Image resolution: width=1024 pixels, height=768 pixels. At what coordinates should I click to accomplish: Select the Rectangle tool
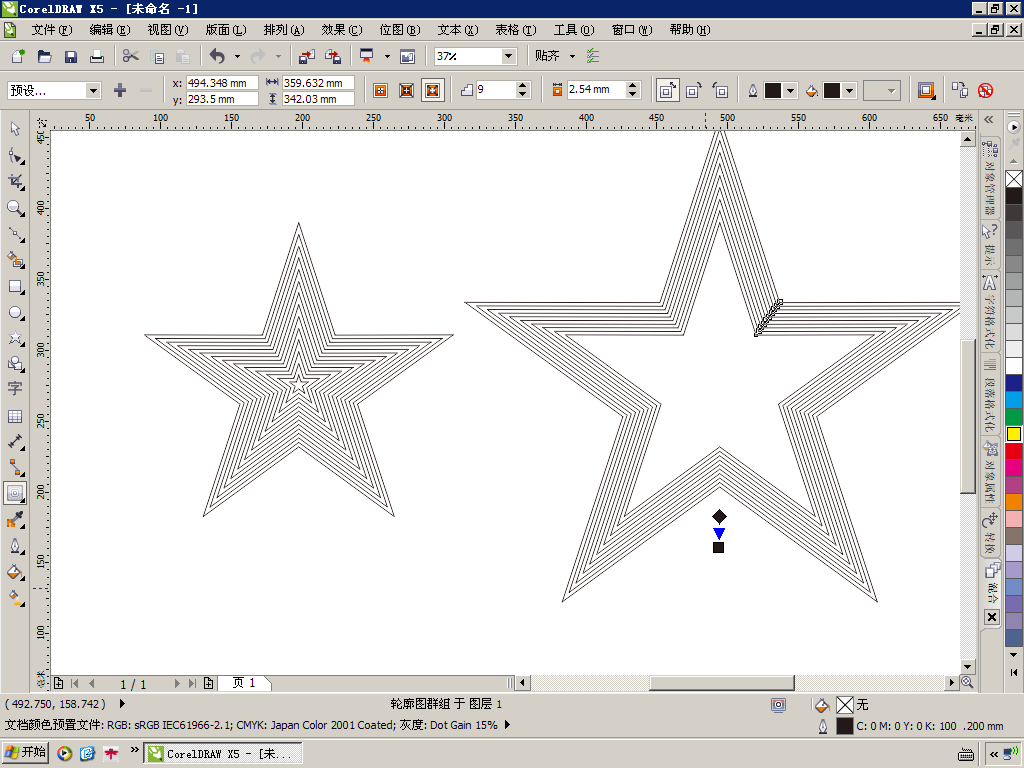coord(15,287)
